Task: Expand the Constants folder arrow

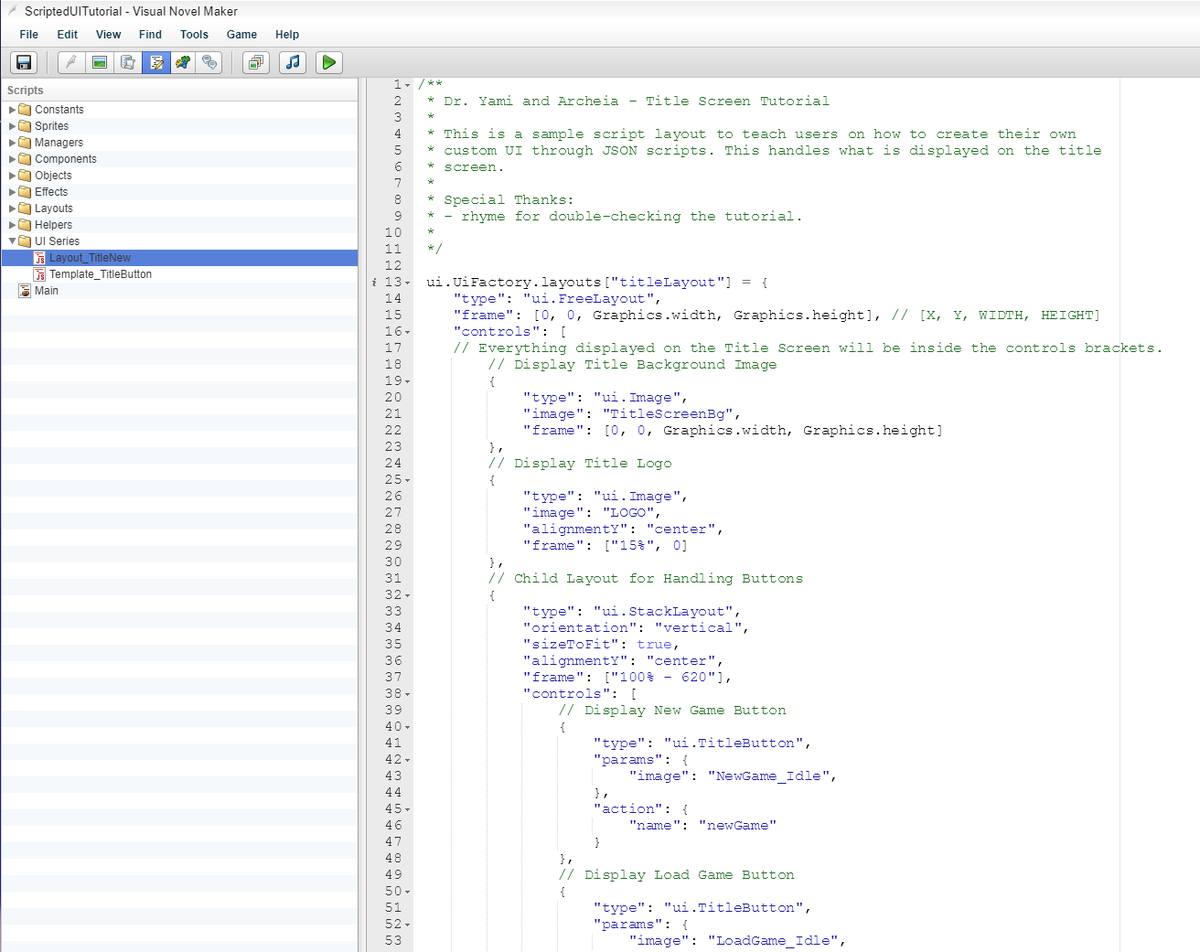Action: click(x=12, y=110)
